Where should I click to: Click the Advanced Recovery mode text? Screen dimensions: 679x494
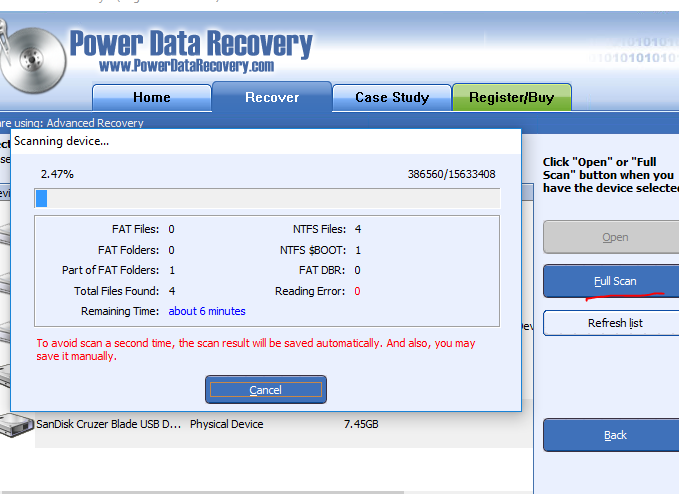click(x=95, y=123)
